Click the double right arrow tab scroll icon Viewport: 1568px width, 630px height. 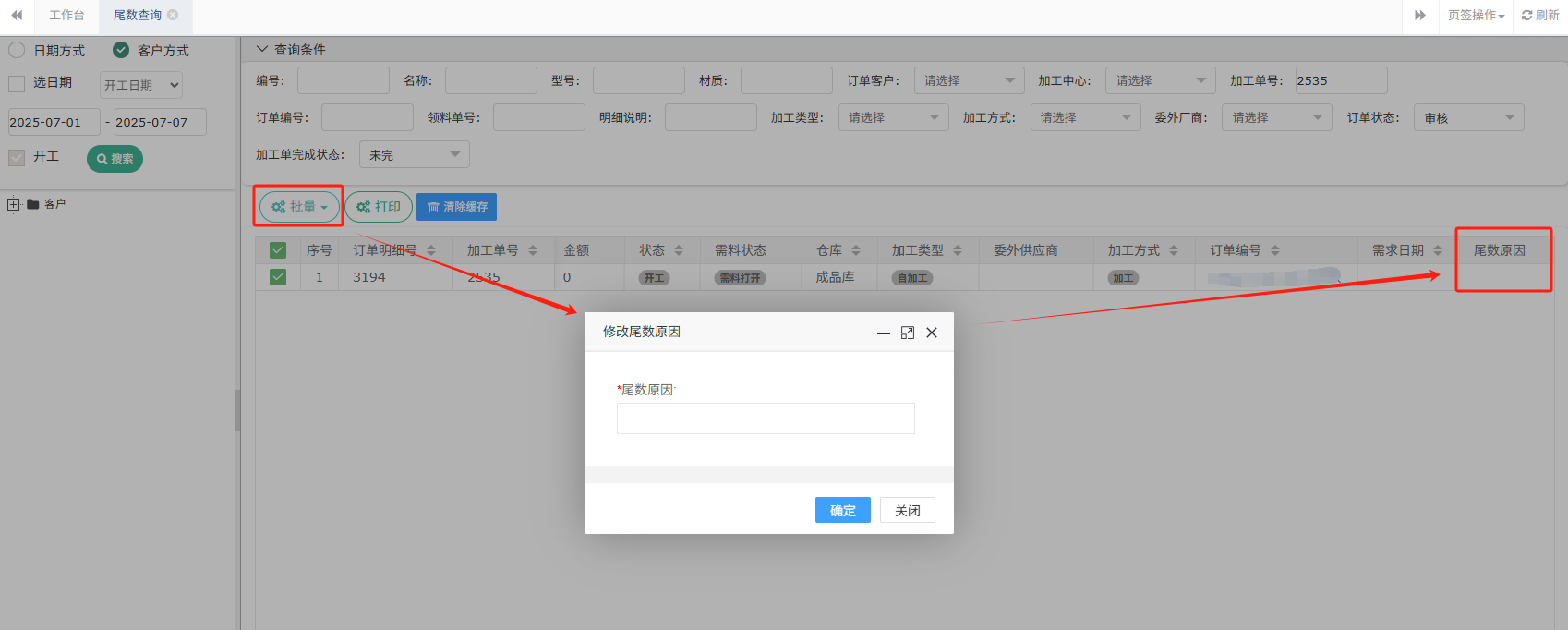point(1420,16)
